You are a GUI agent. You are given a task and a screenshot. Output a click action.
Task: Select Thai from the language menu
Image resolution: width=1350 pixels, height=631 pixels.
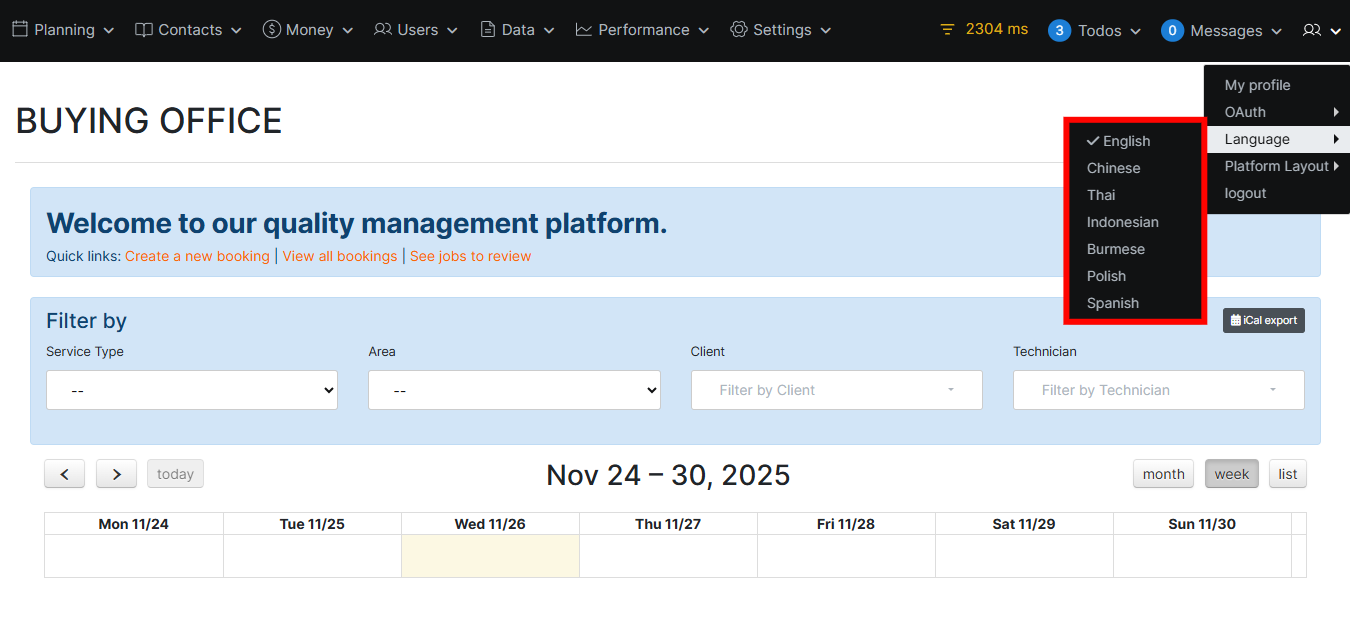[1100, 195]
